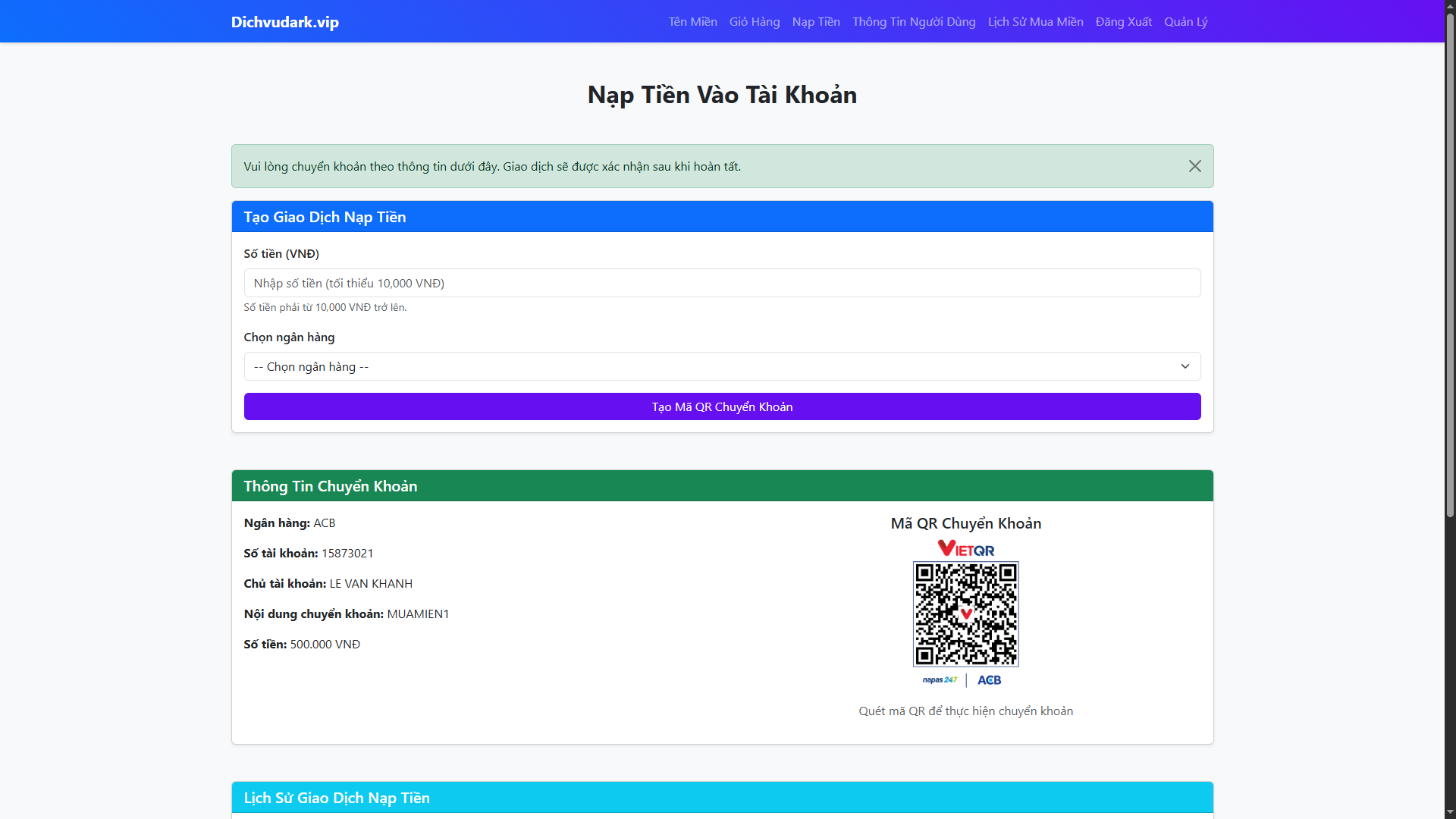Click scrollbar down arrow at bottom
The image size is (1456, 819).
pos(1449,812)
